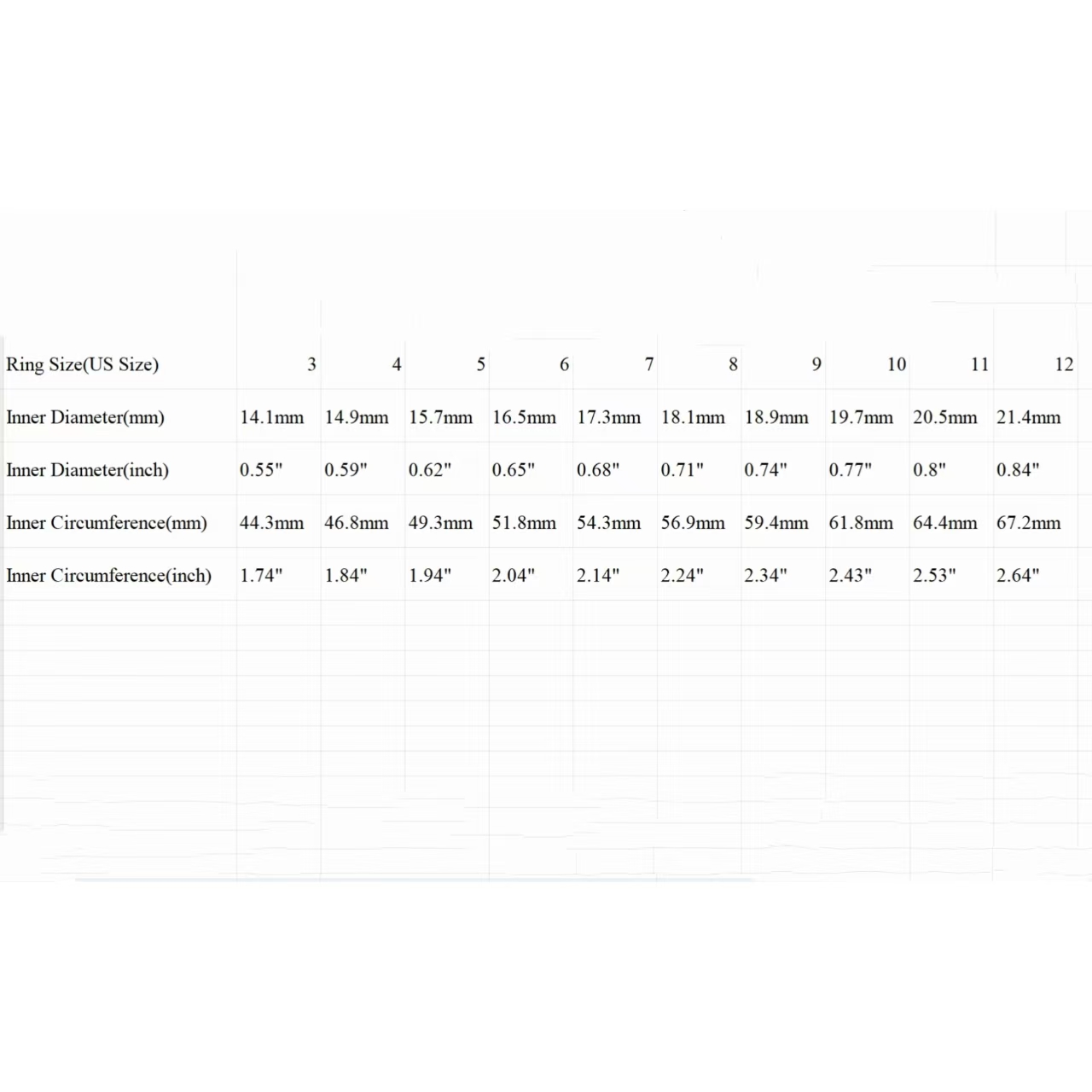Select the "Inner Diameter(inch)" label cell
Screen dimensions: 1092x1092
tap(88, 470)
